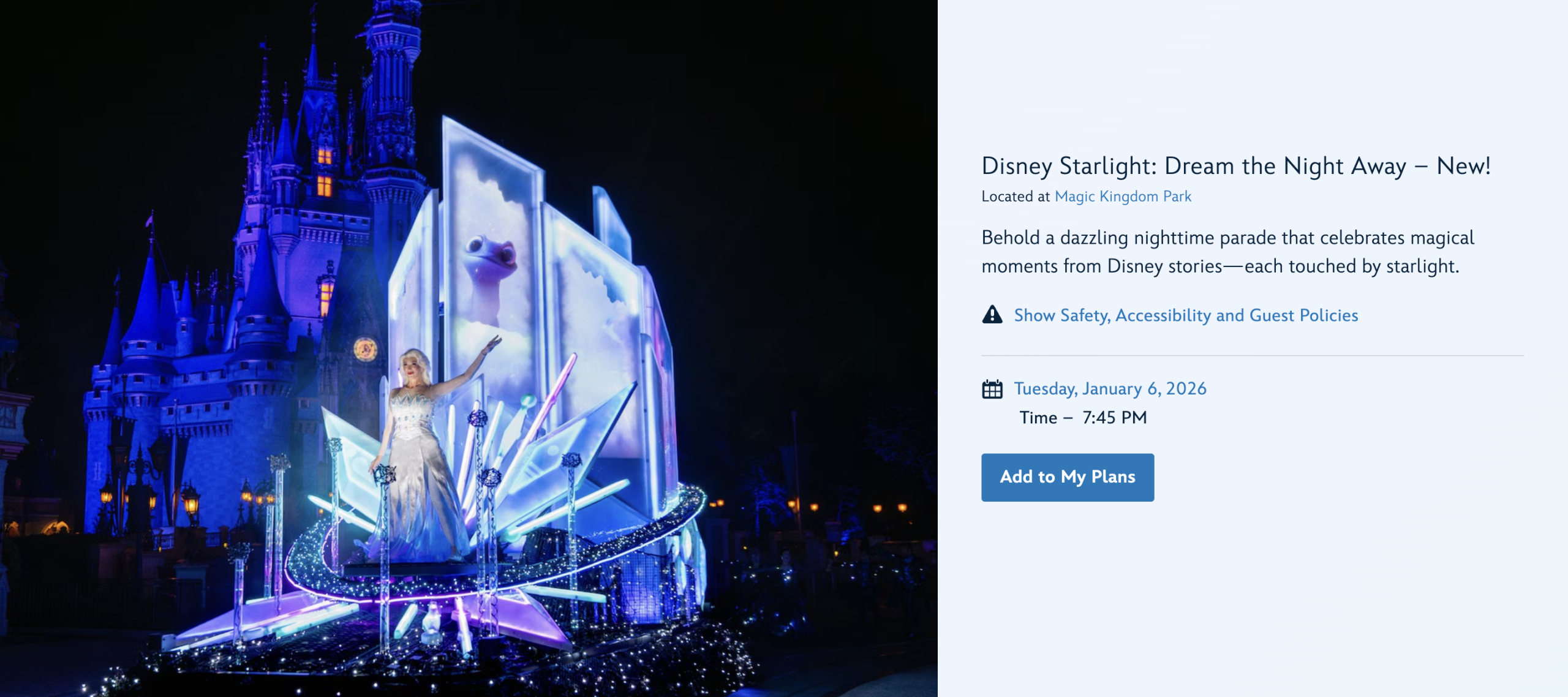Click the warning triangle icon

coord(992,315)
